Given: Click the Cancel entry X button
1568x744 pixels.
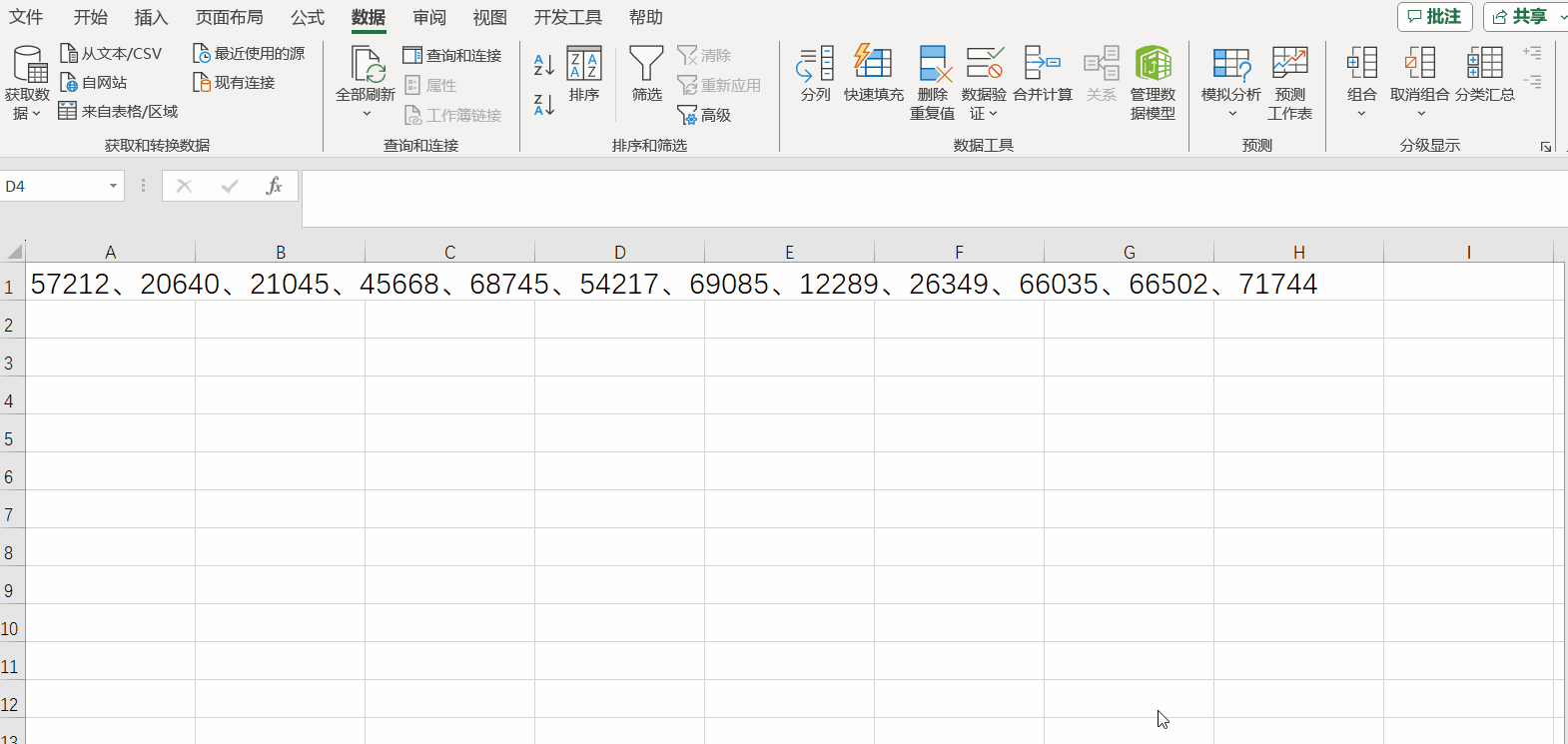Looking at the screenshot, I should (x=184, y=186).
